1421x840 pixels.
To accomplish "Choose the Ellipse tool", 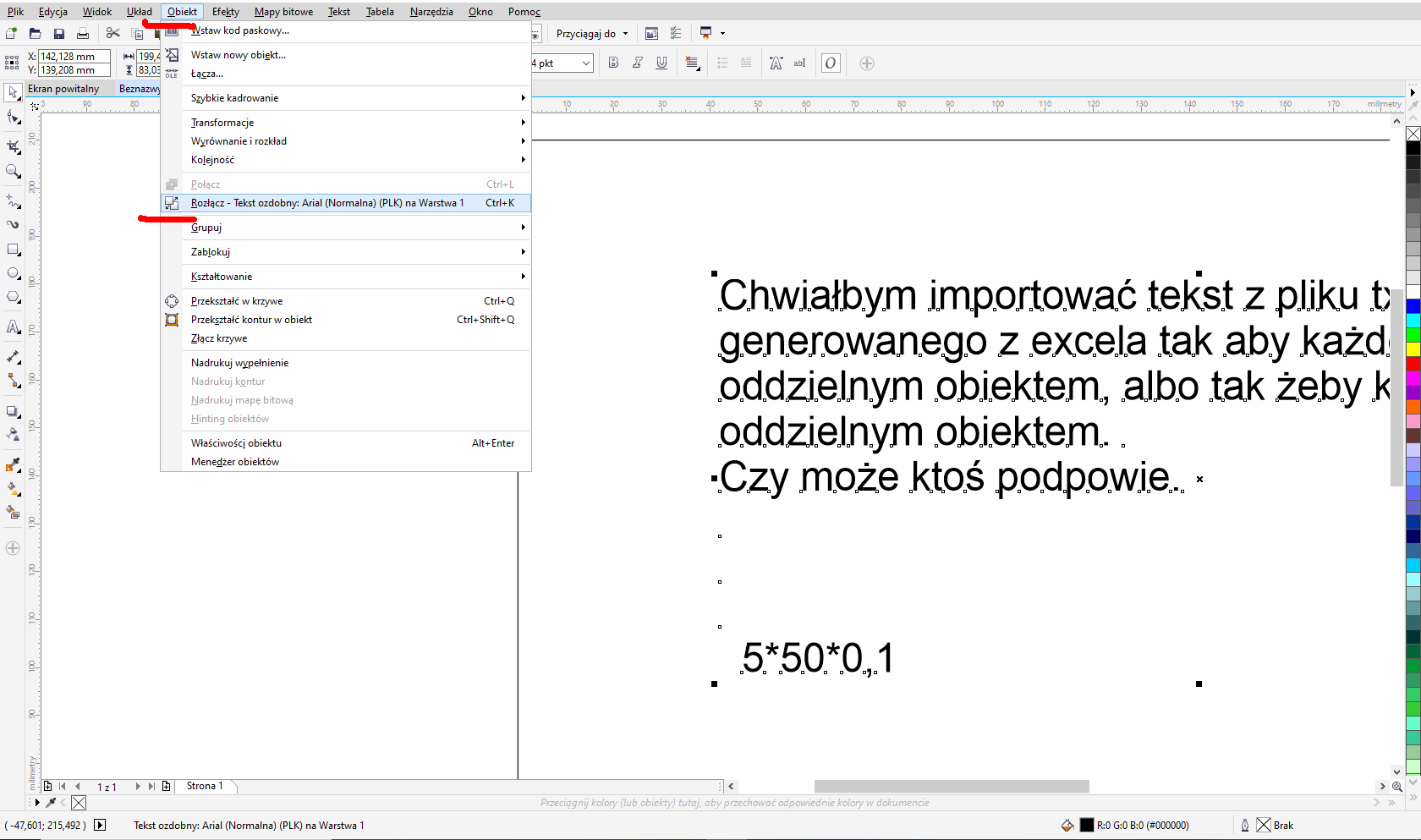I will point(13,273).
